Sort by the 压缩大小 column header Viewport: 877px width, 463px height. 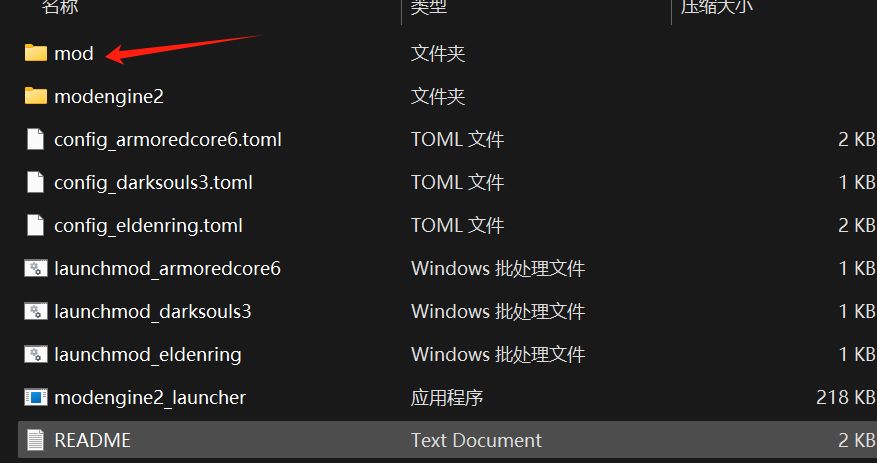pos(716,7)
